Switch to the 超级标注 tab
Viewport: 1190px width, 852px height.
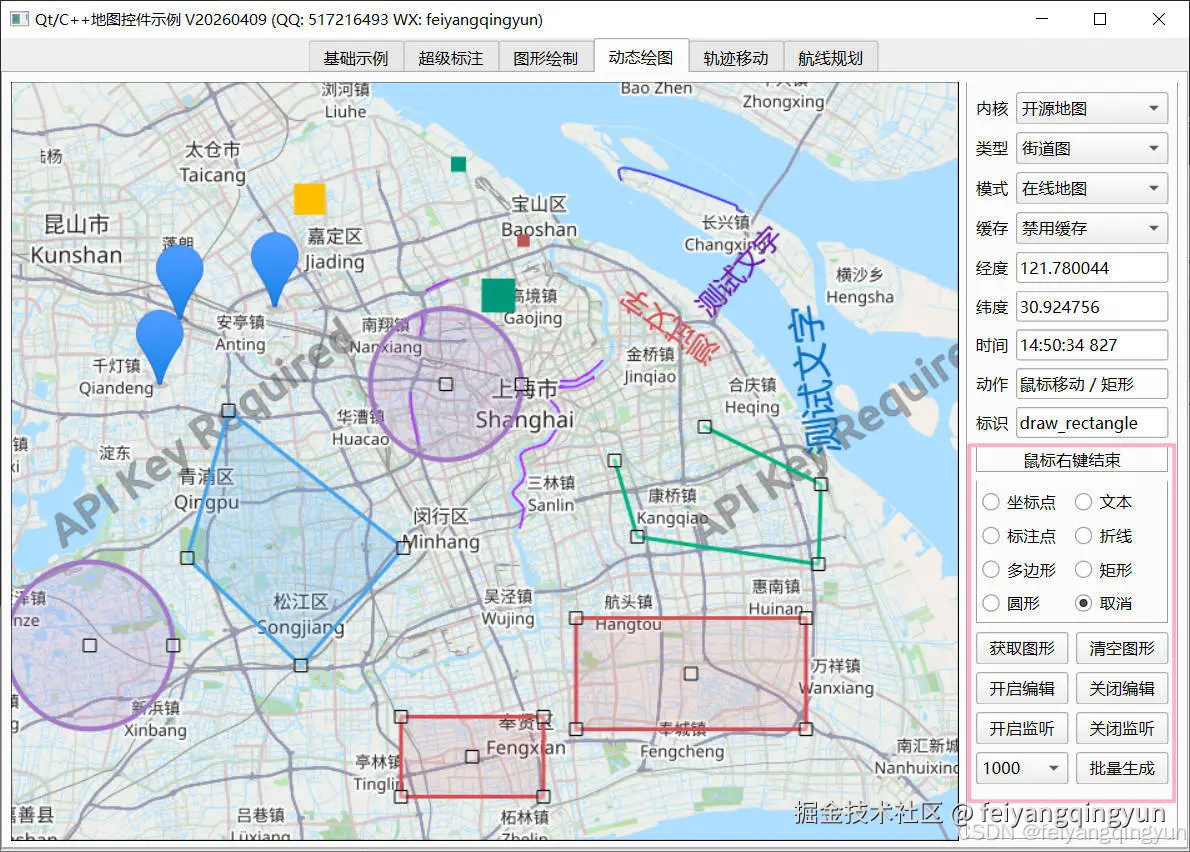(x=451, y=58)
